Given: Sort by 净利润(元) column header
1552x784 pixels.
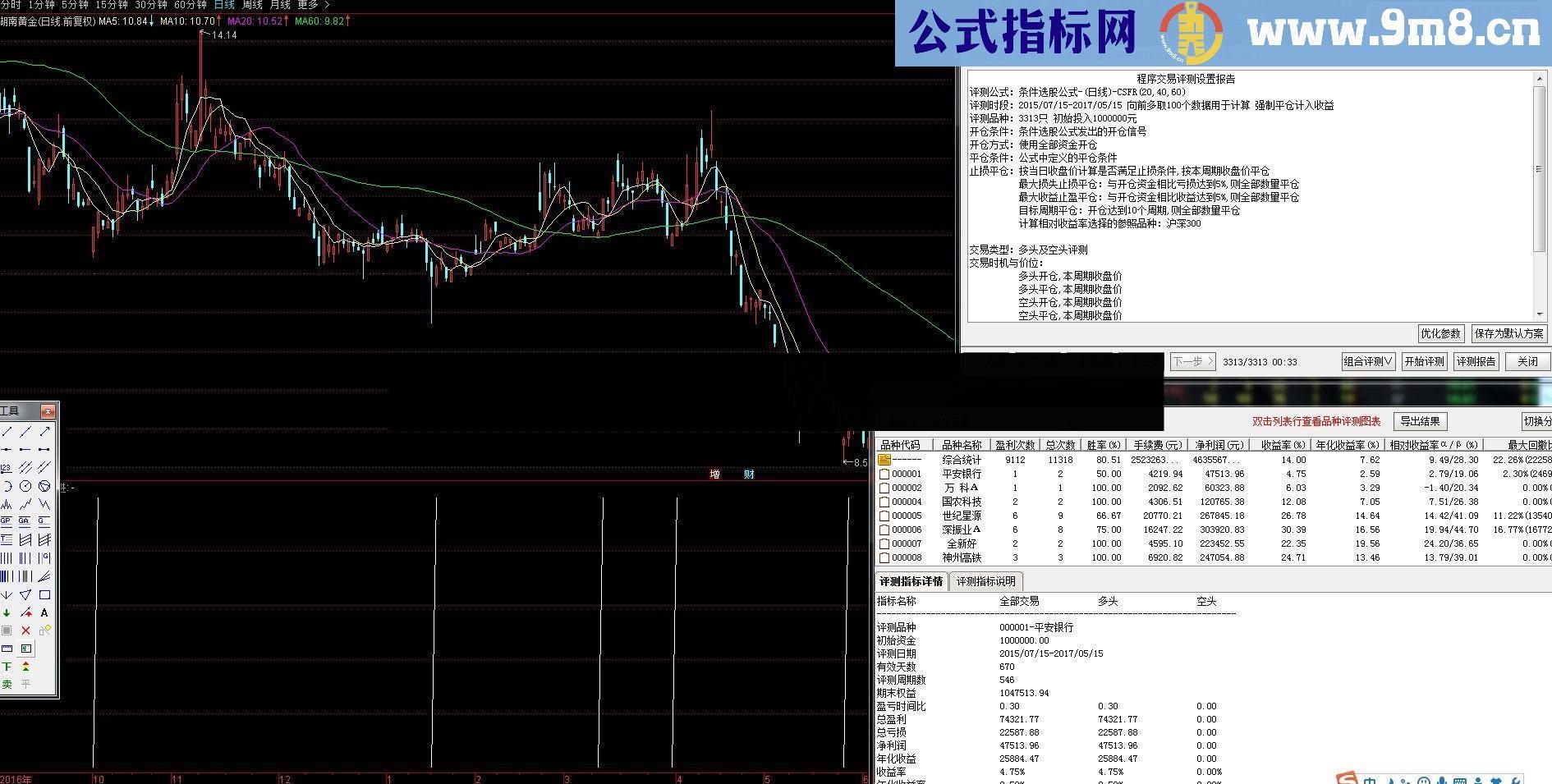Looking at the screenshot, I should point(1219,445).
